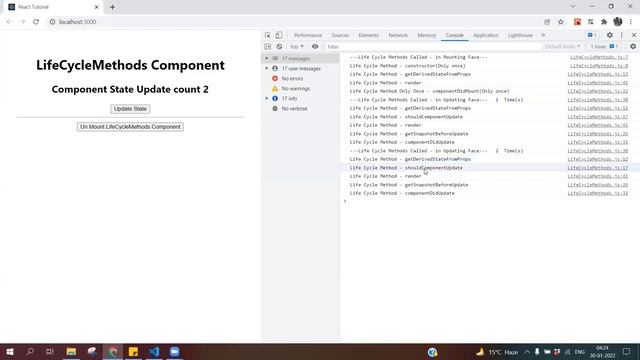Toggle the device toolbar icon
Viewport: 640px width, 360px height.
coord(279,35)
